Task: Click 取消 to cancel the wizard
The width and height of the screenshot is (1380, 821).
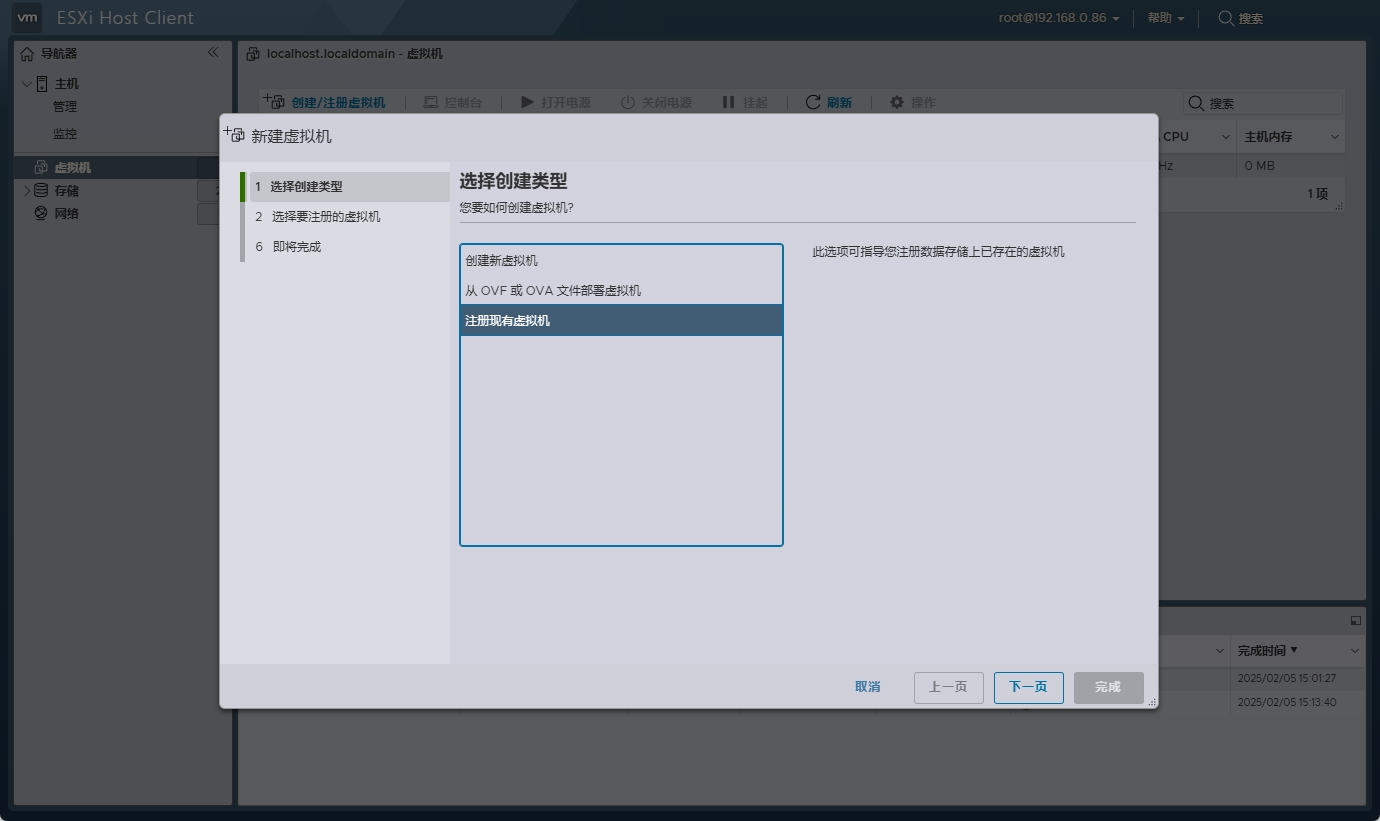Action: (867, 687)
